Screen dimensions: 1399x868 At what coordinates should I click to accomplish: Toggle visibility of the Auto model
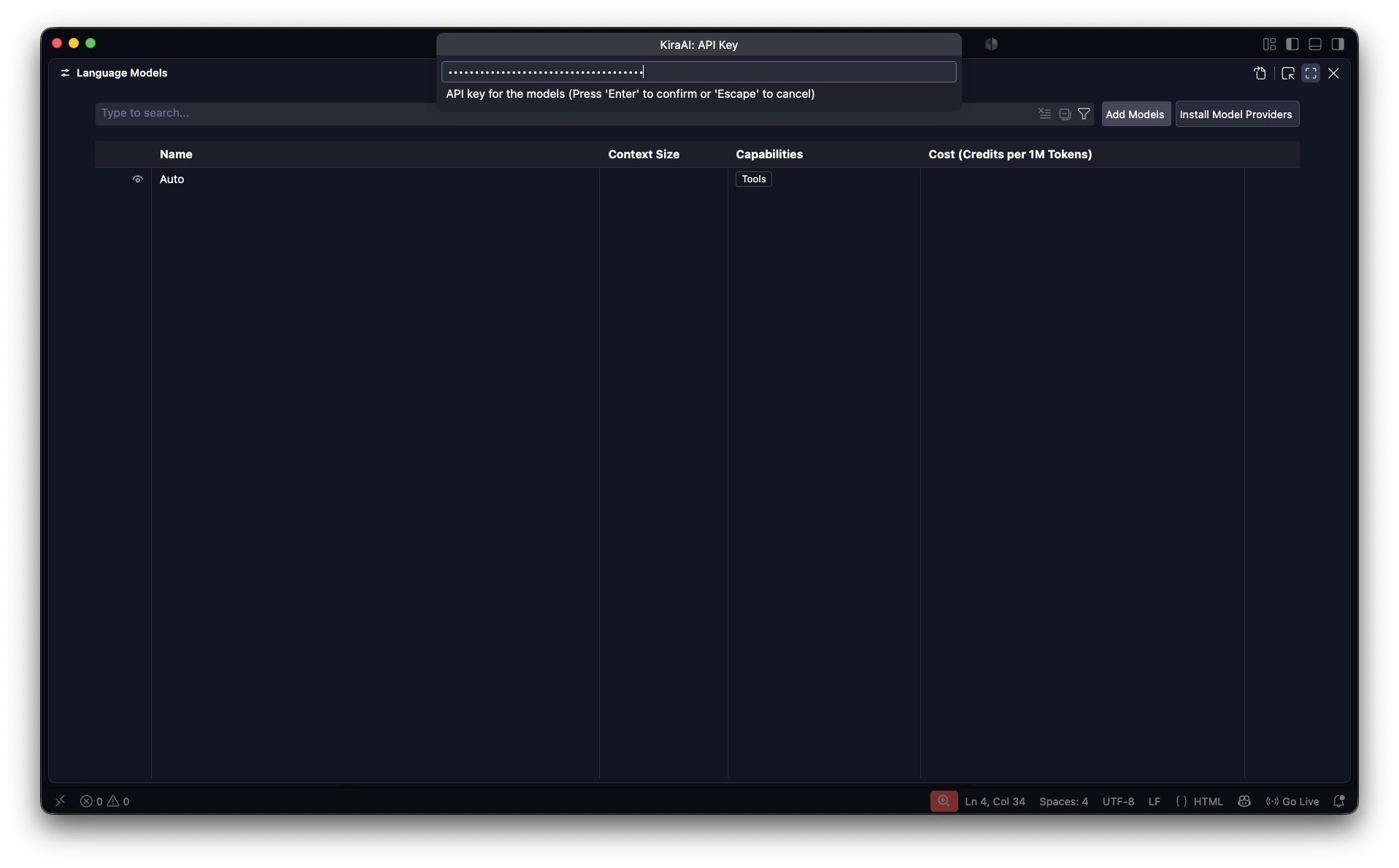coord(137,179)
